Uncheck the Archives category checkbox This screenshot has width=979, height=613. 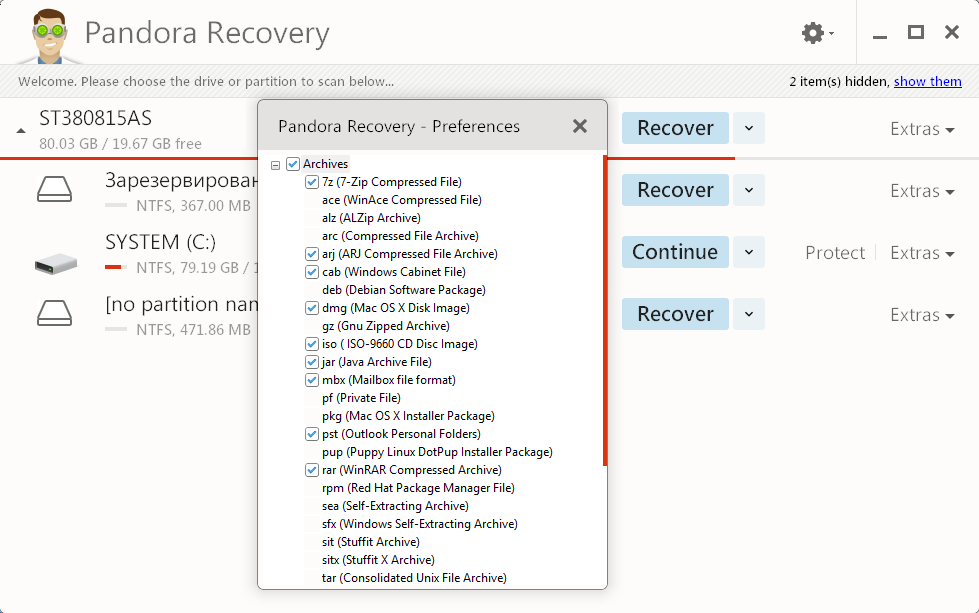coord(293,164)
